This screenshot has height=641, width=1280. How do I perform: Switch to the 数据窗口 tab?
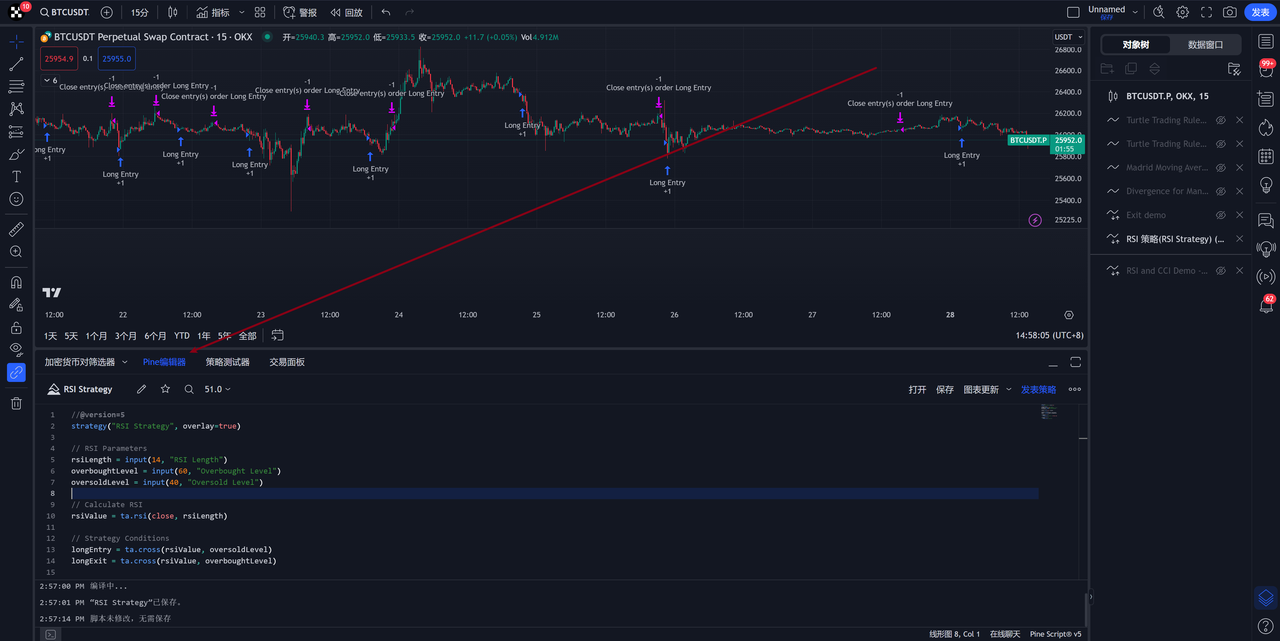[1205, 44]
